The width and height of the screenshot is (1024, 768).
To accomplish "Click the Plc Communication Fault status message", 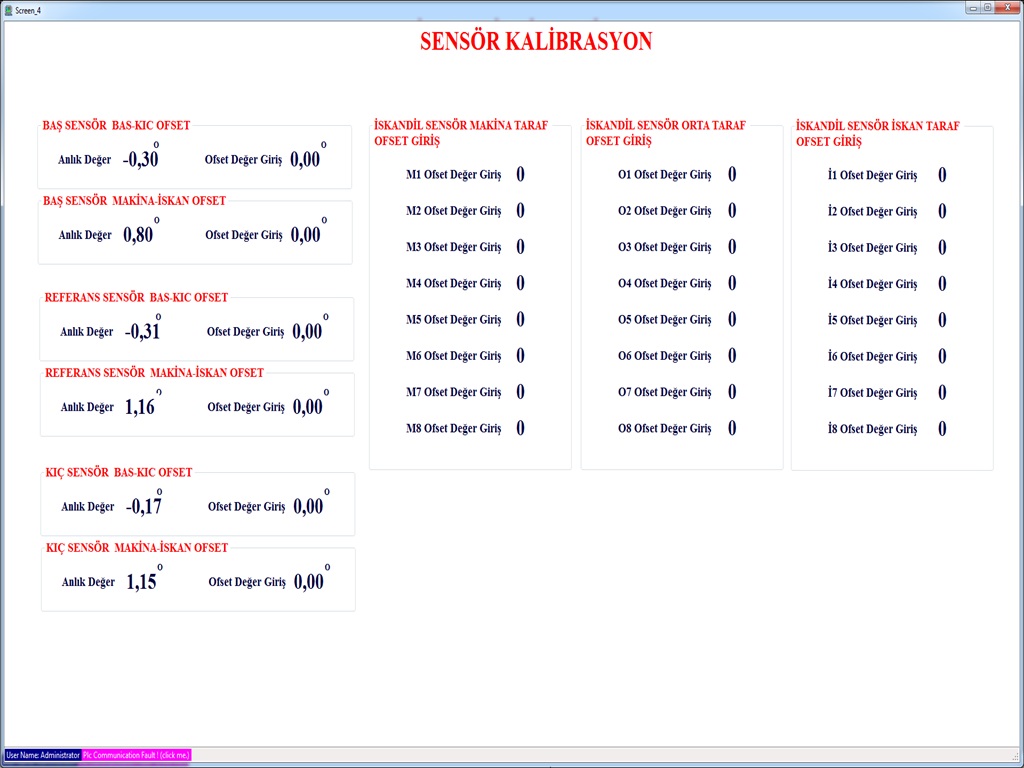I will pos(136,755).
